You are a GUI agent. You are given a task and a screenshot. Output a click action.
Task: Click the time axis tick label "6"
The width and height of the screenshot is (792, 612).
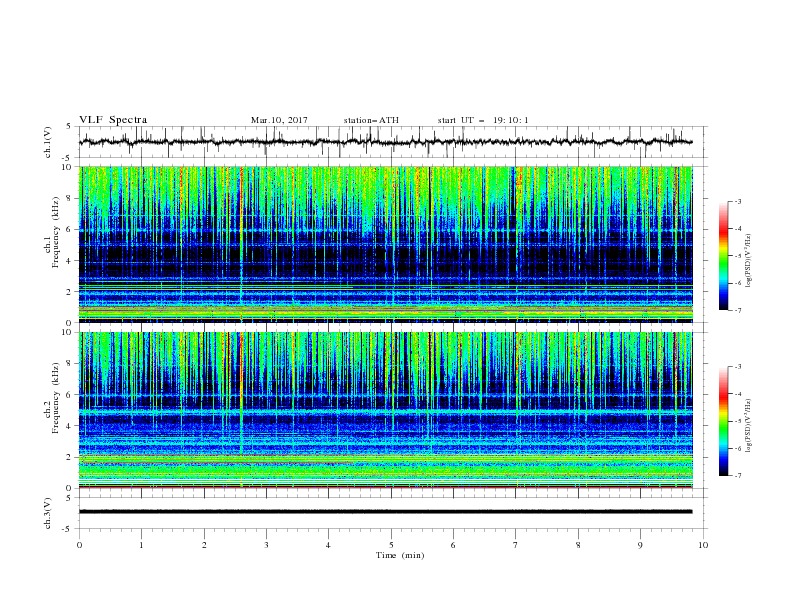point(453,545)
